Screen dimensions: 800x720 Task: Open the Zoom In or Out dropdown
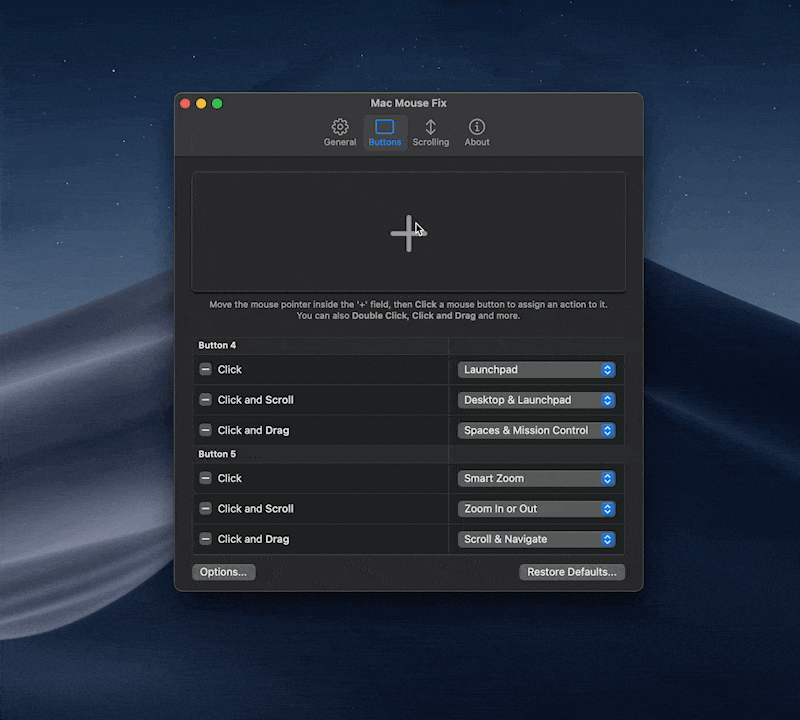537,508
